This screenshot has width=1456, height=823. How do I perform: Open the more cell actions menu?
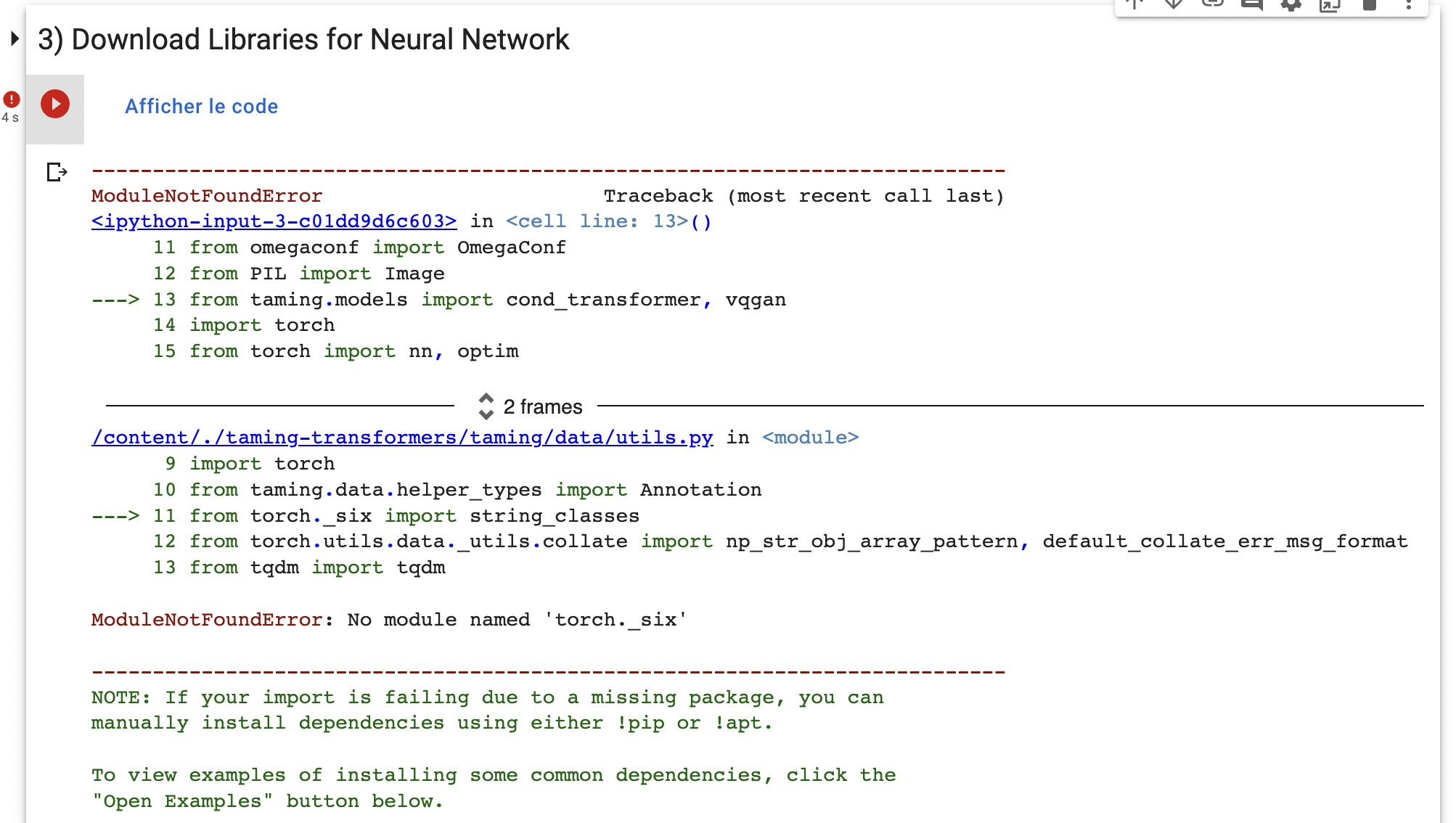click(1409, 6)
